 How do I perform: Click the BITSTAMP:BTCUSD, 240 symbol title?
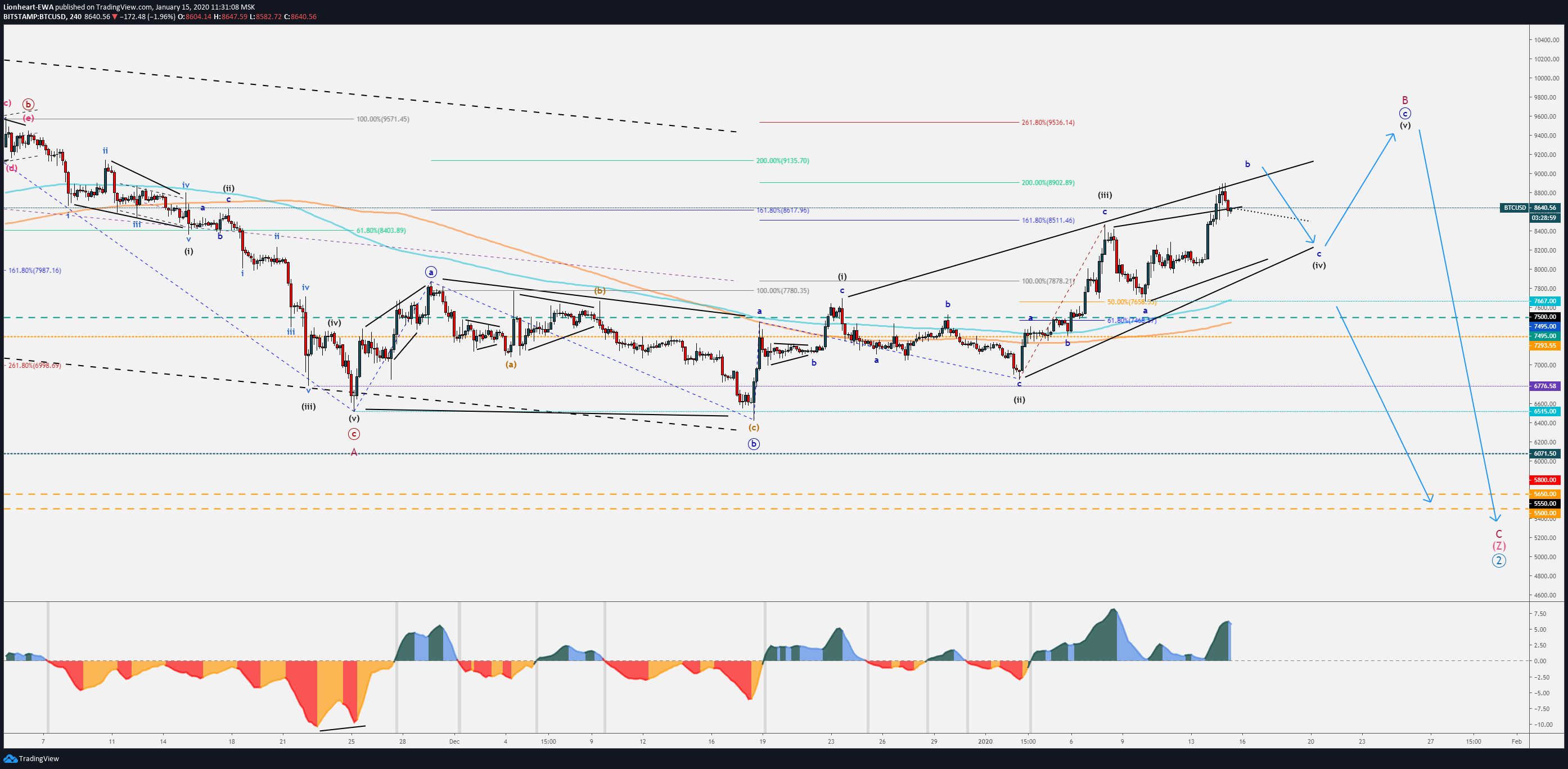coord(43,16)
